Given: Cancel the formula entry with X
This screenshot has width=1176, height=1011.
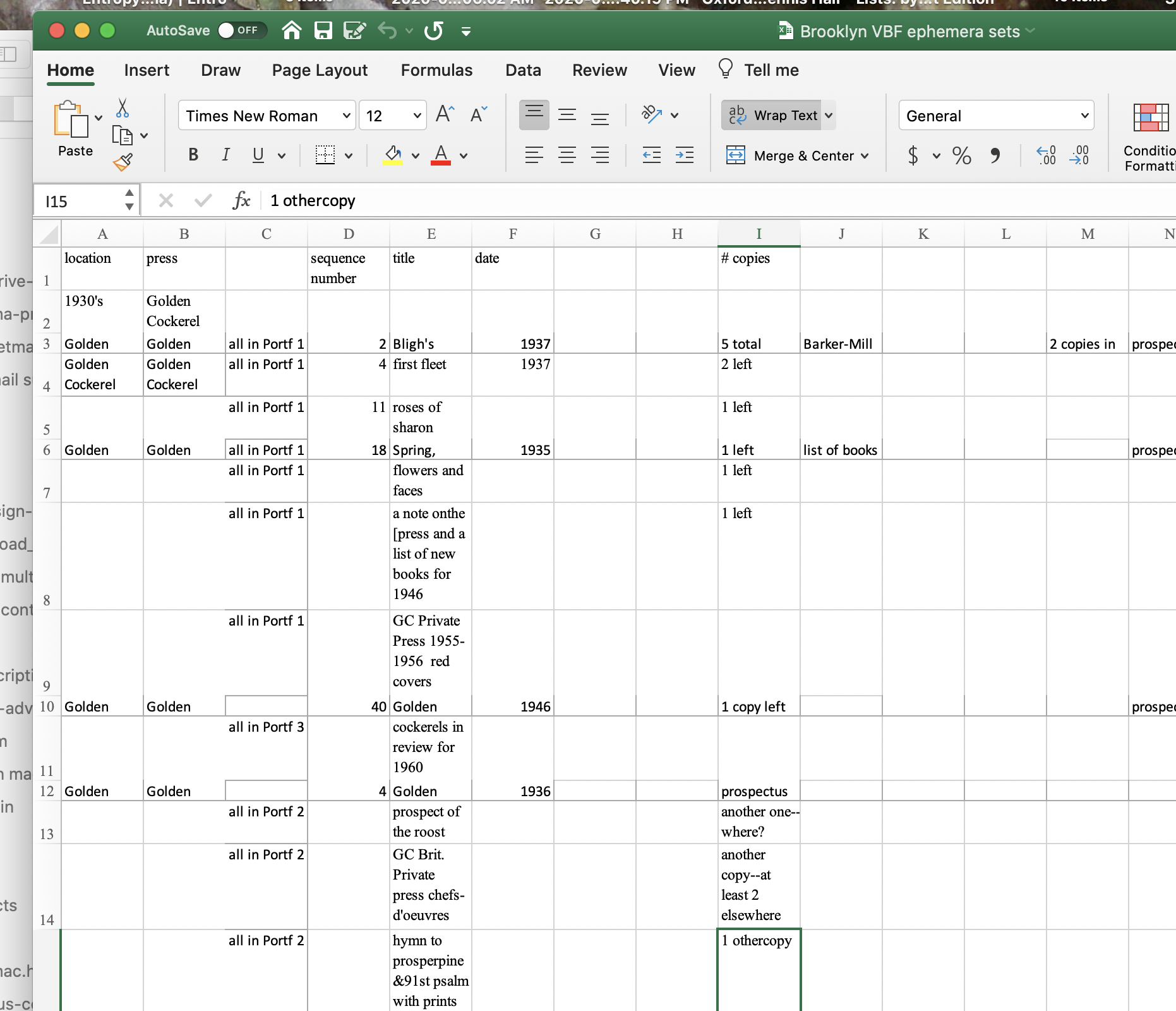Looking at the screenshot, I should click(x=166, y=201).
